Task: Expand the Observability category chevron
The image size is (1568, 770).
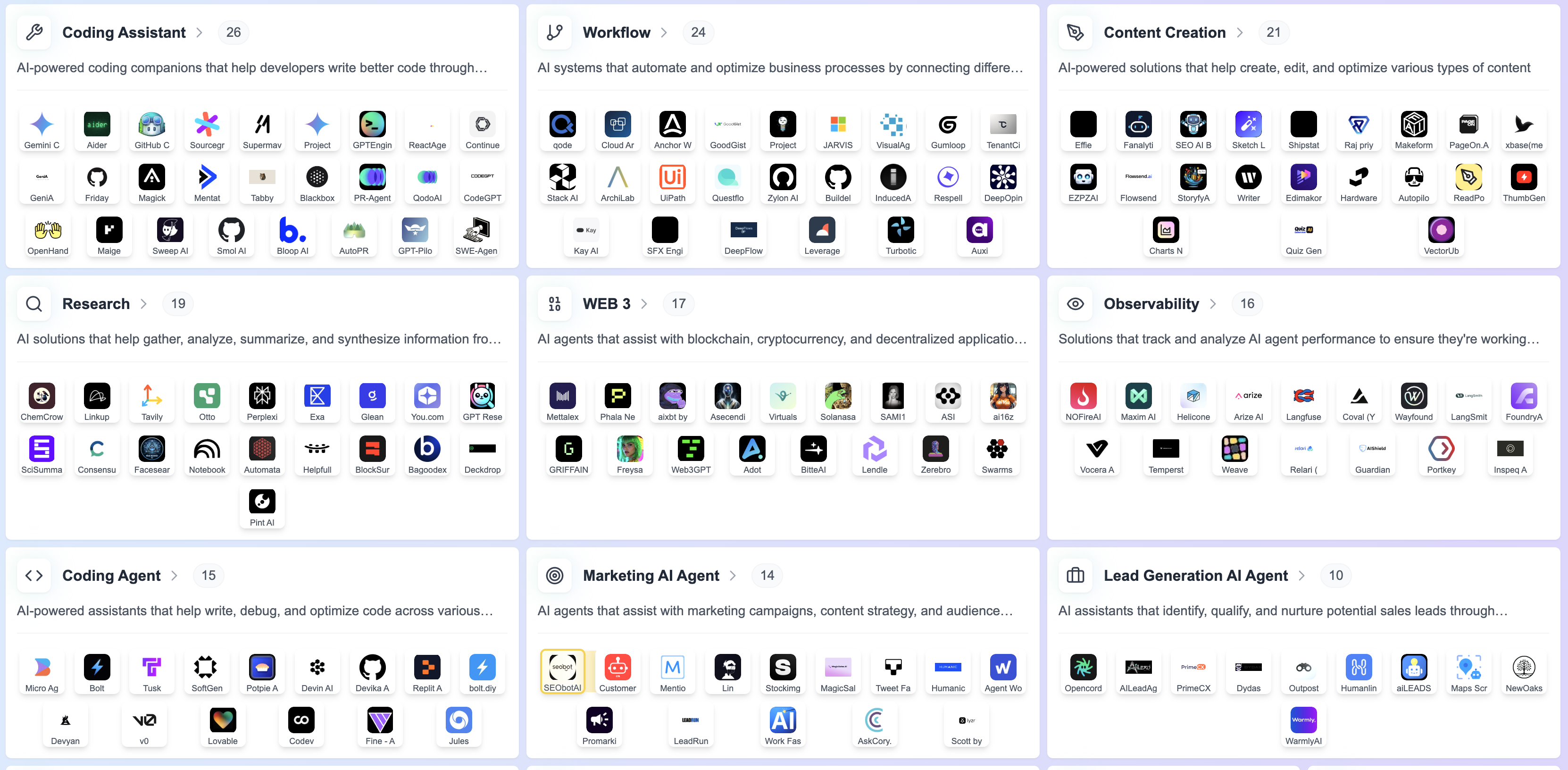Action: 1212,304
